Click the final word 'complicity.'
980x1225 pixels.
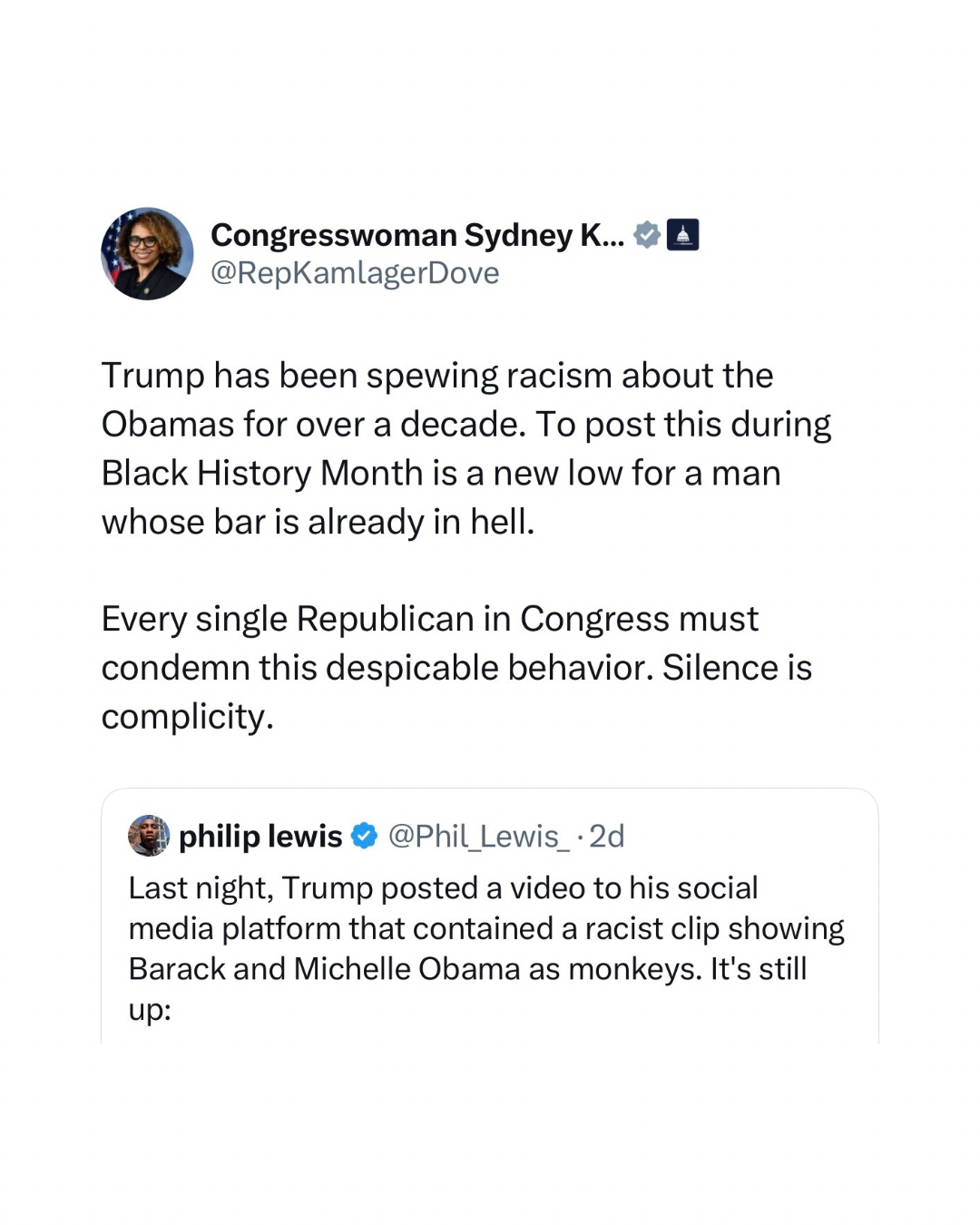click(x=187, y=717)
